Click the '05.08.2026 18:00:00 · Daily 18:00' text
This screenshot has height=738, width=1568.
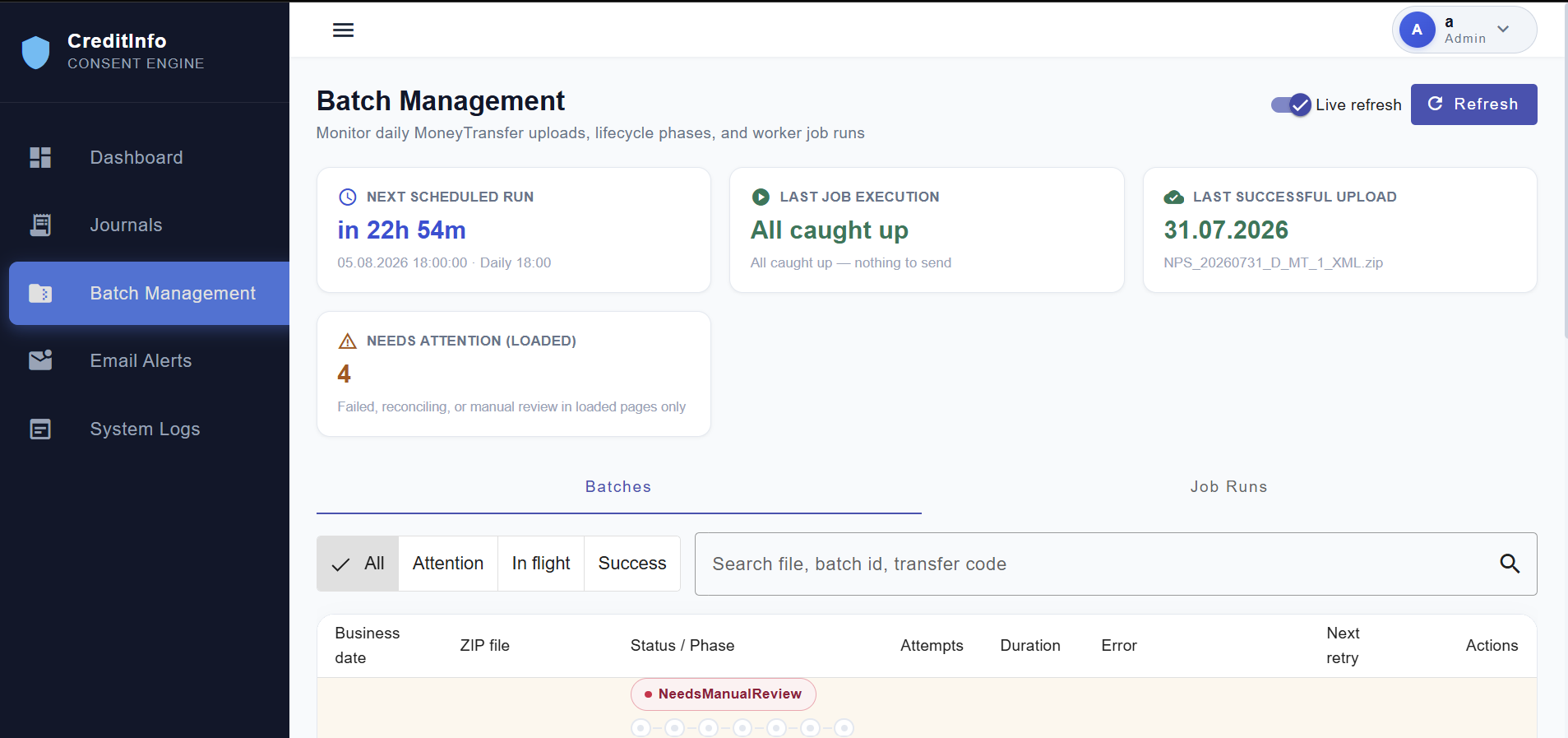pyautogui.click(x=444, y=262)
